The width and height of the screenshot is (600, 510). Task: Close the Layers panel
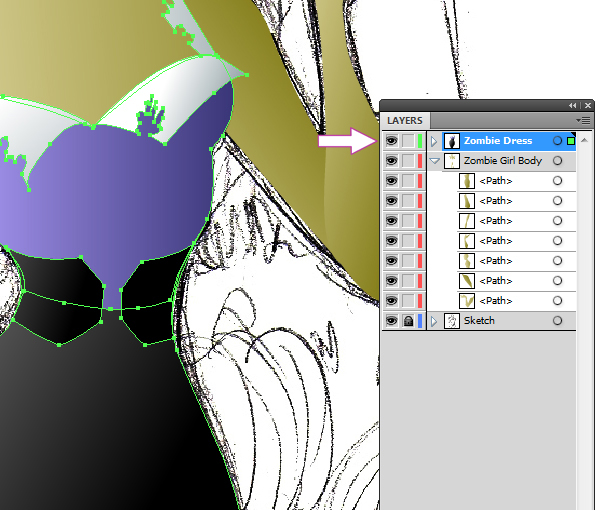point(588,105)
